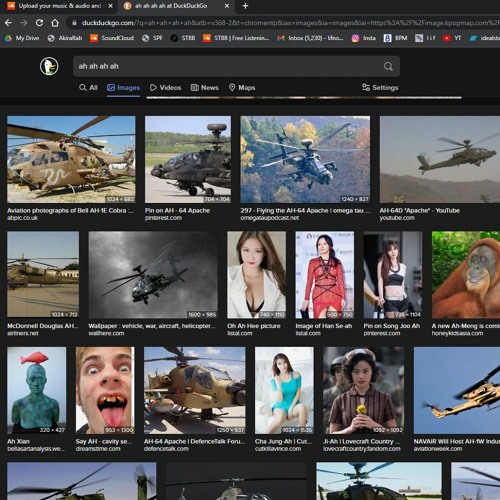Switch to the News tab
Viewport: 500px width, 500px height.
click(x=205, y=88)
